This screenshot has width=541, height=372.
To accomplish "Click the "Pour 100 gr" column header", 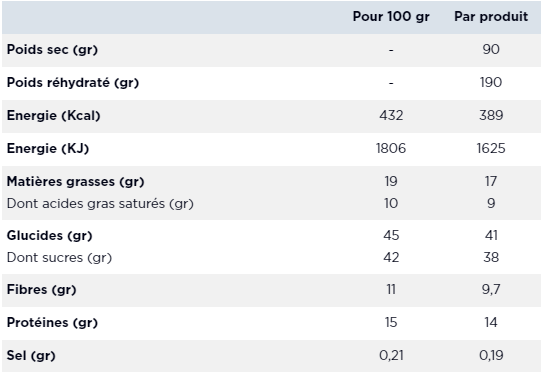I will coord(391,17).
